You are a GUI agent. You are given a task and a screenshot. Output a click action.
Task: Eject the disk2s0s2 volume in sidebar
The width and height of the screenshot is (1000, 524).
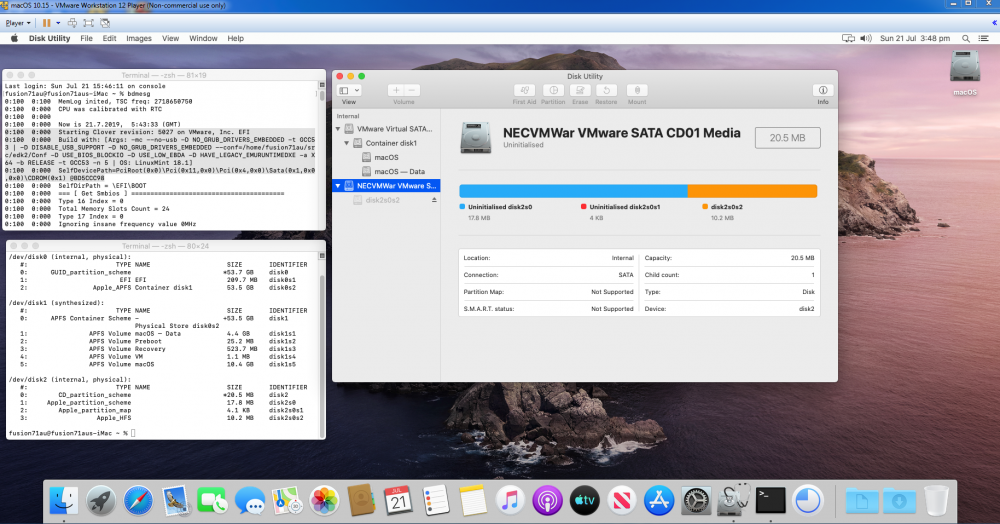point(434,200)
